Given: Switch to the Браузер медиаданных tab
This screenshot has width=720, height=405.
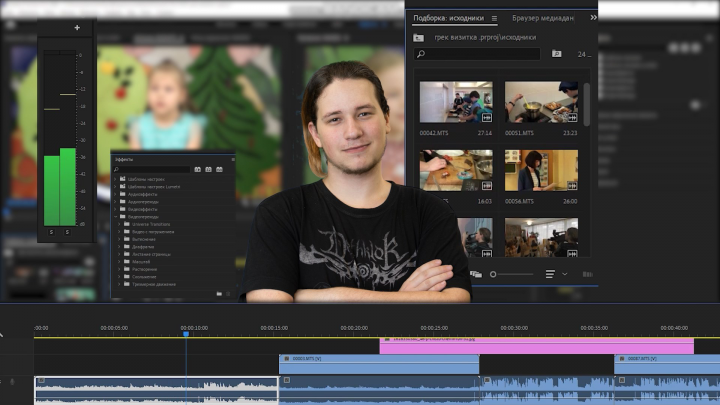Looking at the screenshot, I should coord(543,18).
